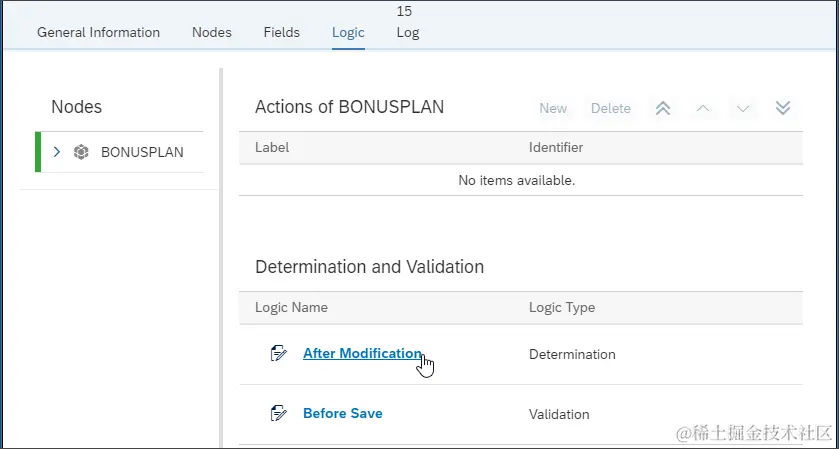Open the Fields tab
The height and width of the screenshot is (449, 839).
click(281, 32)
